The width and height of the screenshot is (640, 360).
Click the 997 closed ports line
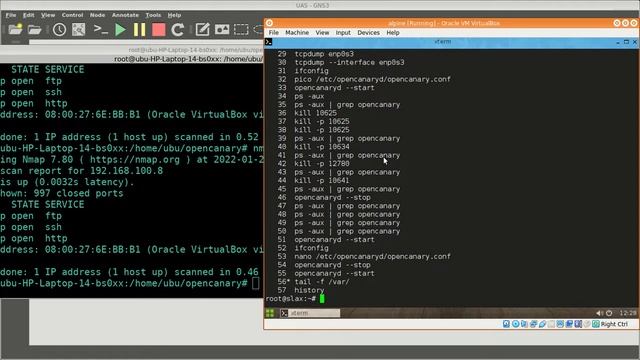click(x=62, y=193)
